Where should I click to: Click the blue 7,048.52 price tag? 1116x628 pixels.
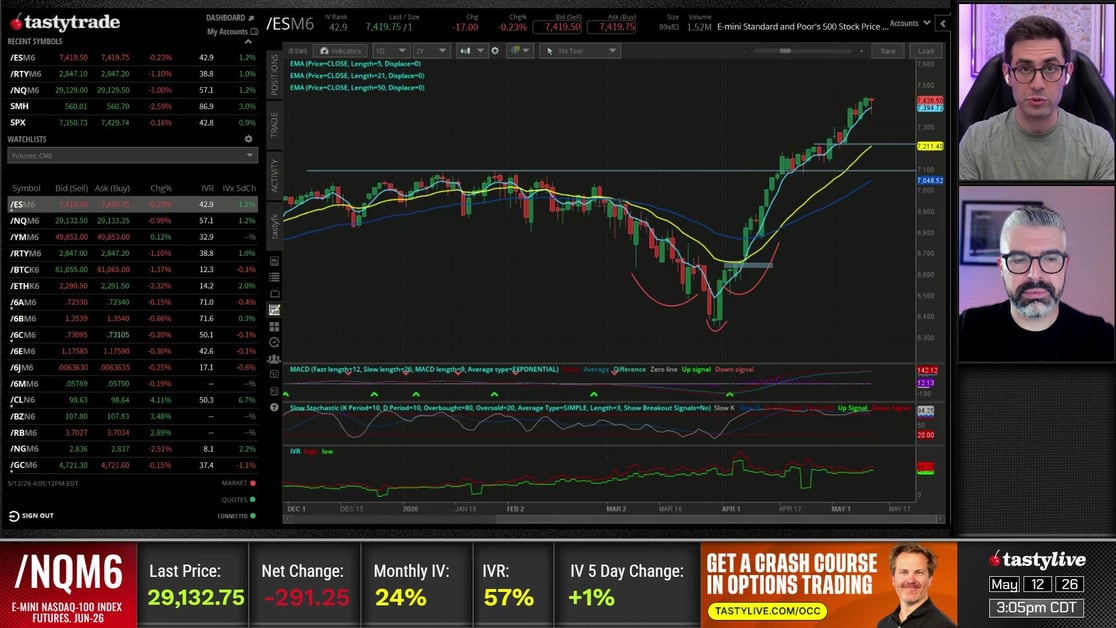pos(930,181)
